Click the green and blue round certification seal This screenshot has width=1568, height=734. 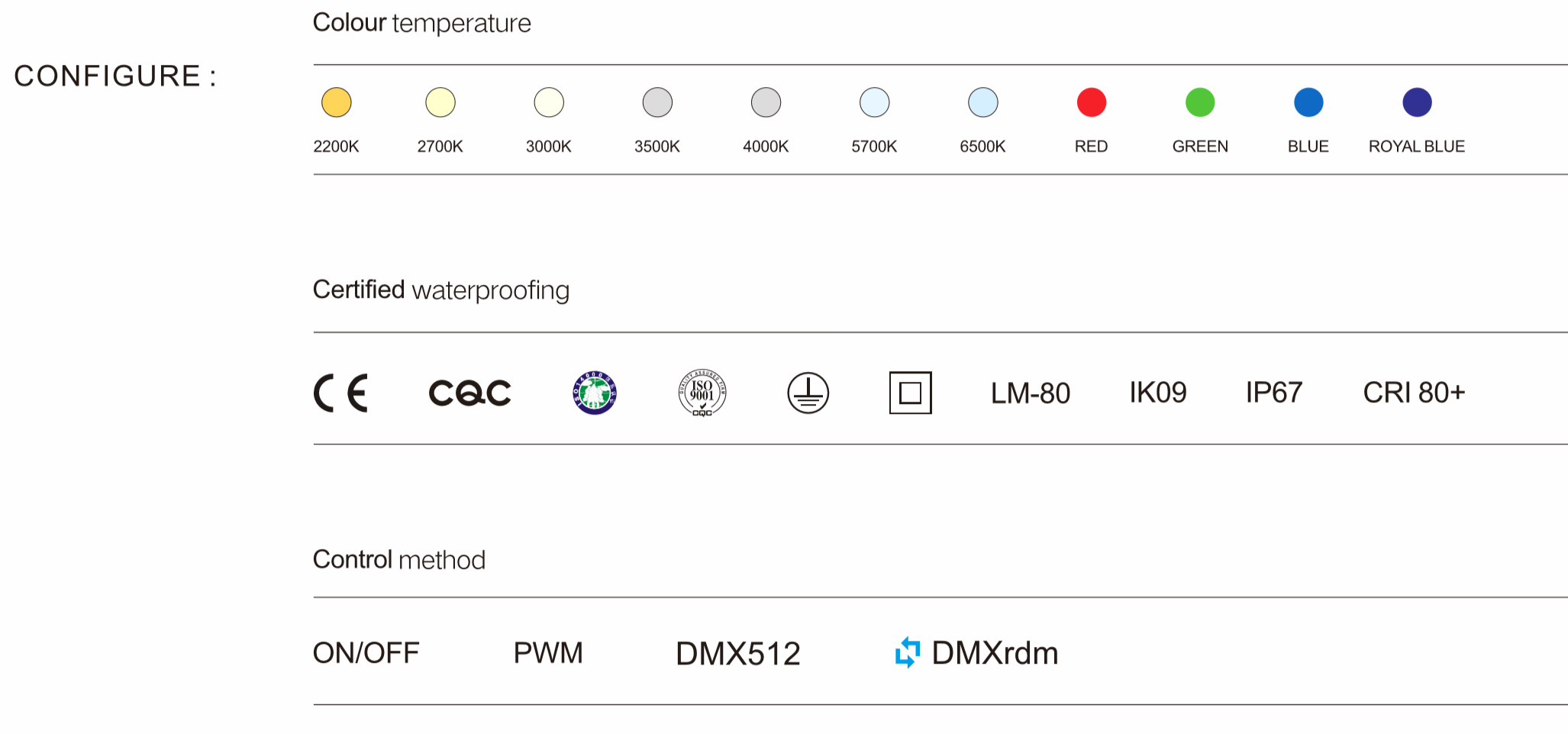click(x=595, y=393)
